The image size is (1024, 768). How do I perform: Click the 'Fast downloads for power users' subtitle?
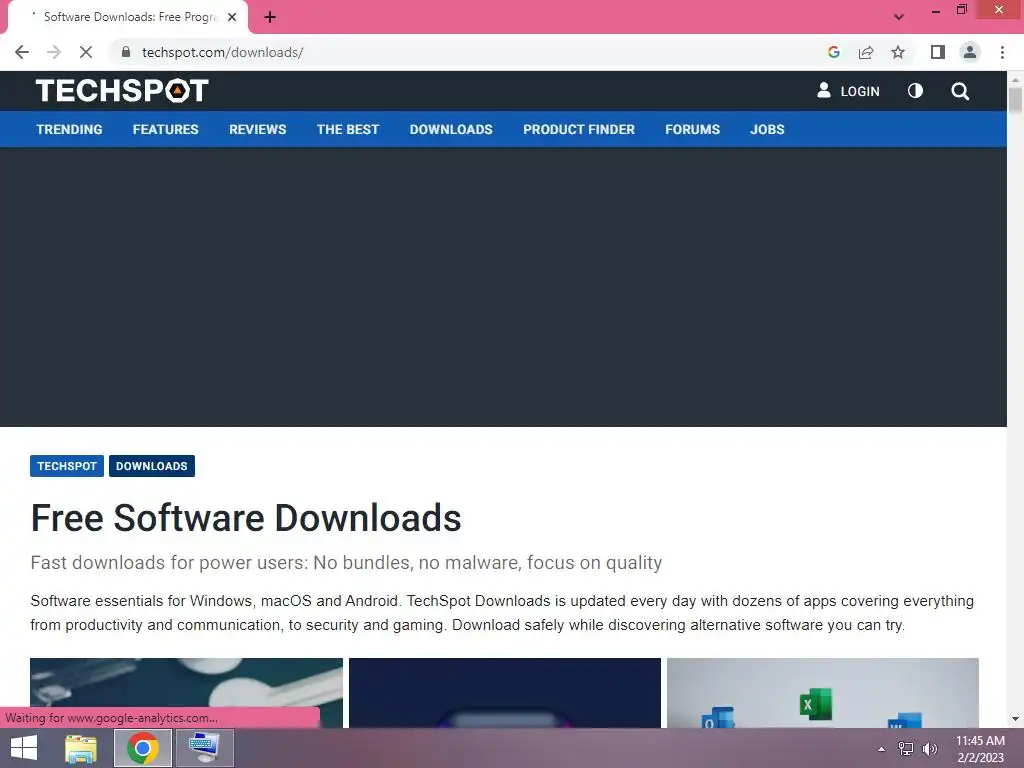tap(346, 562)
